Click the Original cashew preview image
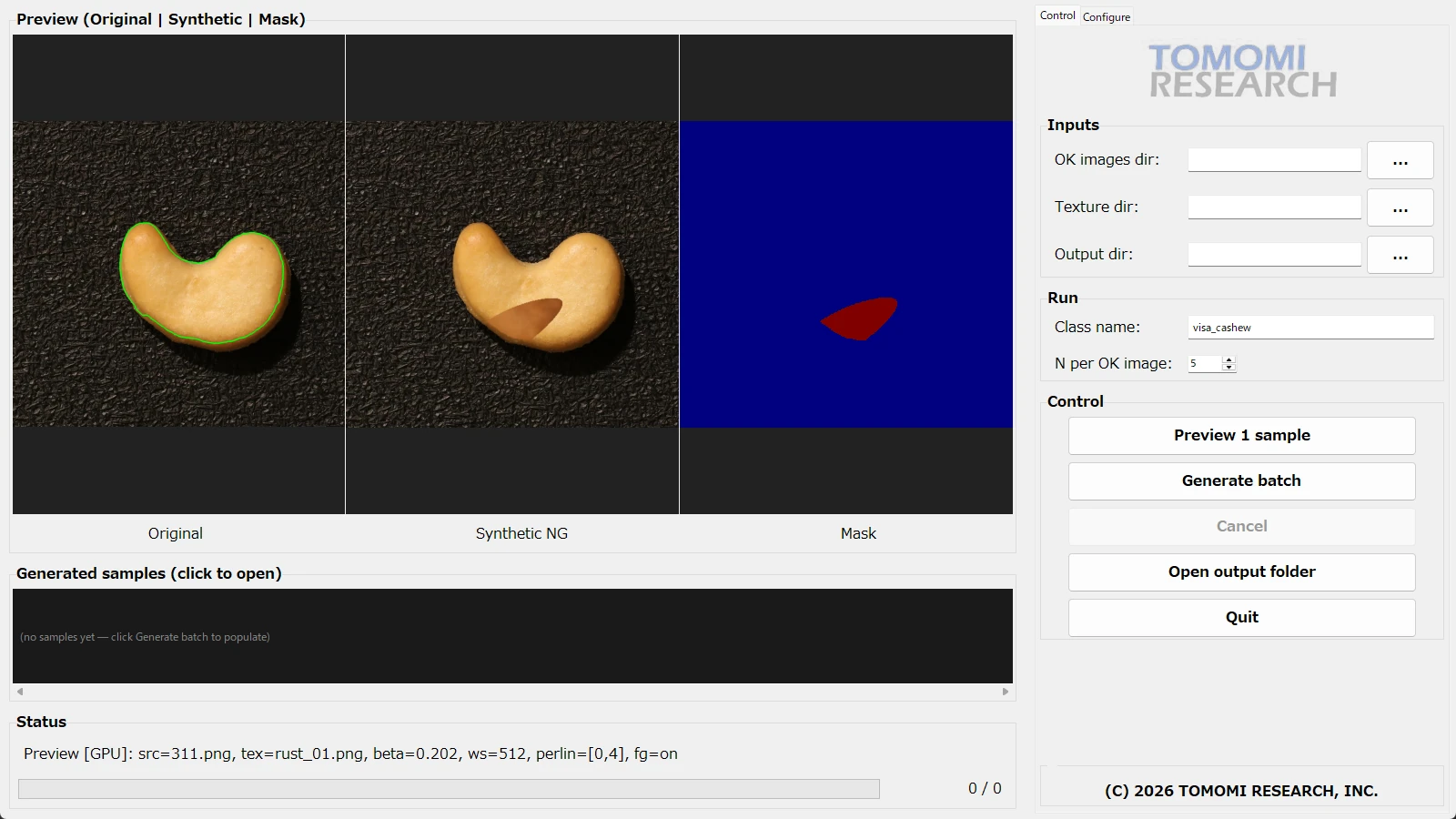Viewport: 1456px width, 819px height. click(x=178, y=274)
